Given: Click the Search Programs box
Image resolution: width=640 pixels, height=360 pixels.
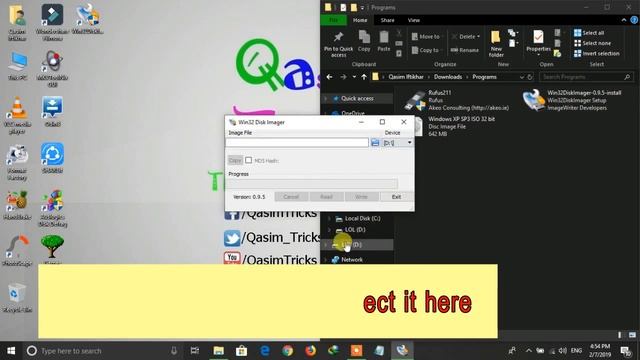Looking at the screenshot, I should point(586,77).
